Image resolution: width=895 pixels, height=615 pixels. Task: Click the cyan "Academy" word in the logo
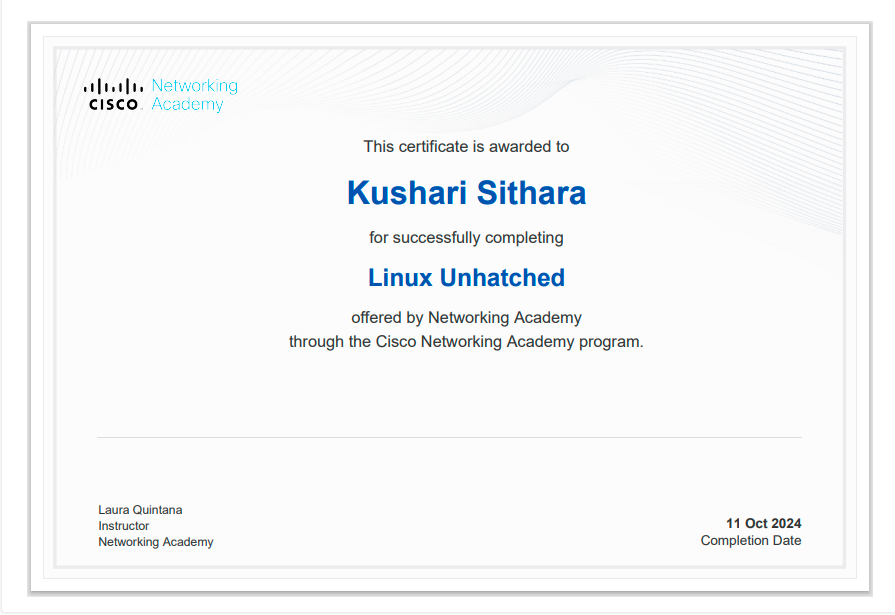point(187,105)
